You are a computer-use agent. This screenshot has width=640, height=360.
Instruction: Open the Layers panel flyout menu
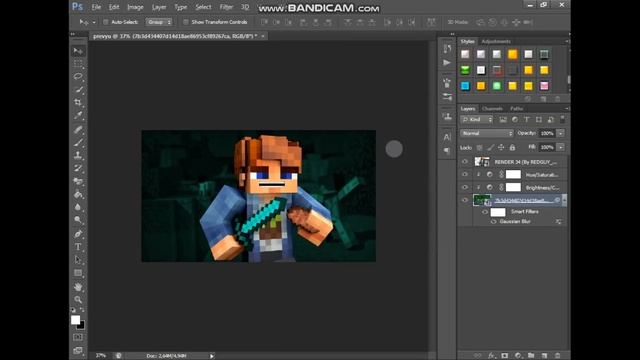(x=567, y=109)
